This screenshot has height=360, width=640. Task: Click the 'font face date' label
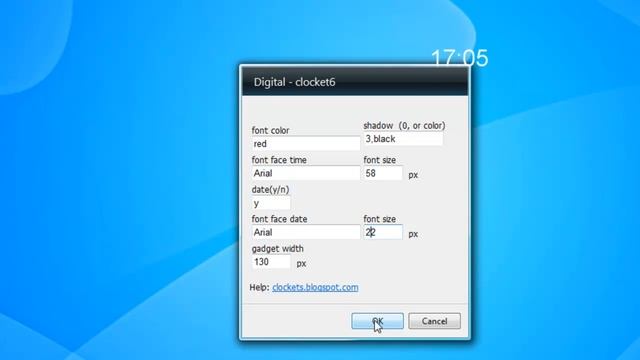coord(279,219)
